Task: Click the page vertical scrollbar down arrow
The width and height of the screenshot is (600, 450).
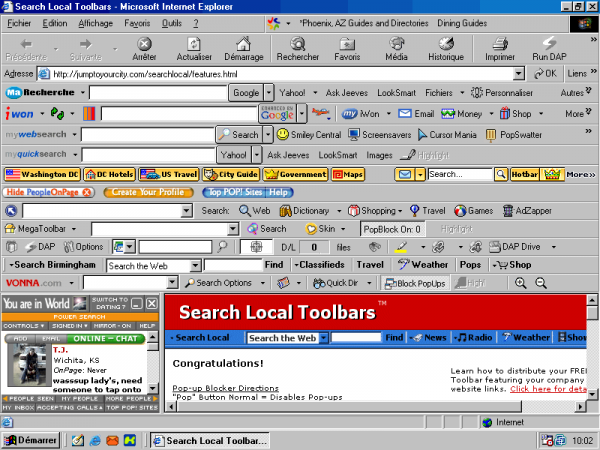Action: (592, 394)
